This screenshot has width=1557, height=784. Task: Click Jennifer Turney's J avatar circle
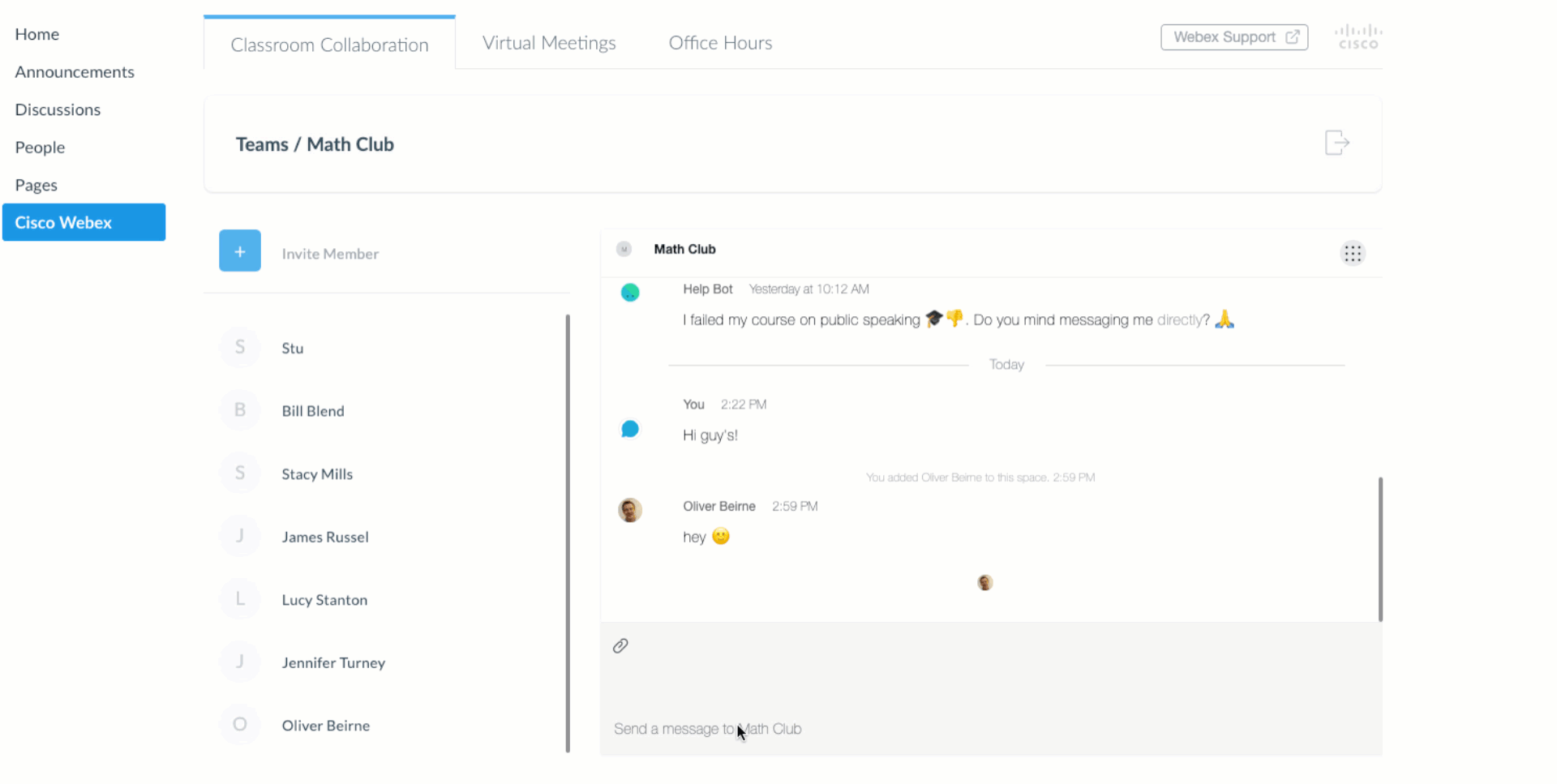[240, 662]
